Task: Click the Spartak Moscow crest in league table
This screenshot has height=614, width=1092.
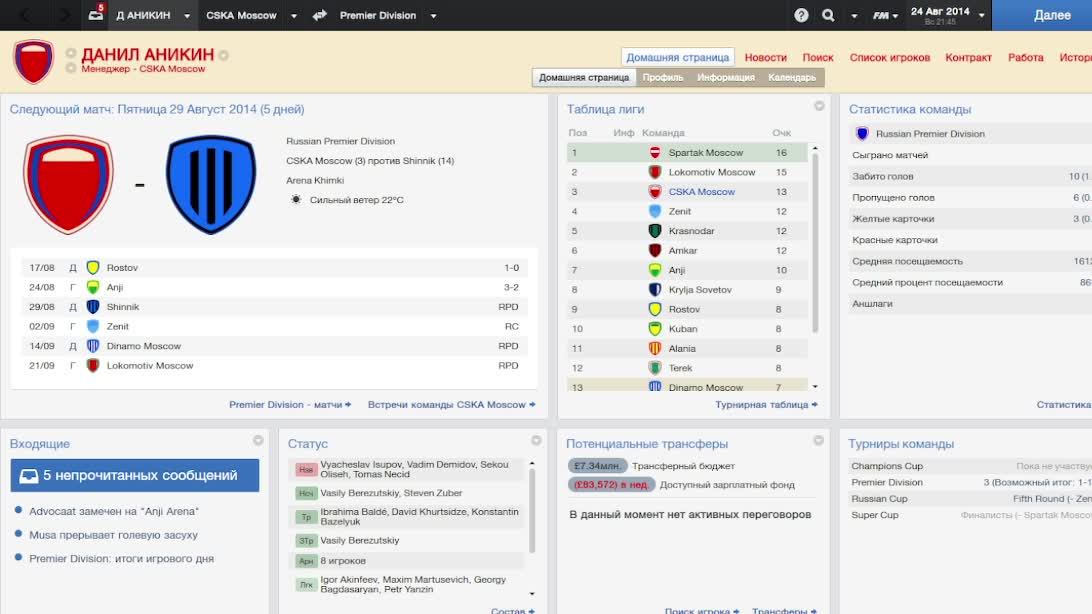Action: (655, 152)
